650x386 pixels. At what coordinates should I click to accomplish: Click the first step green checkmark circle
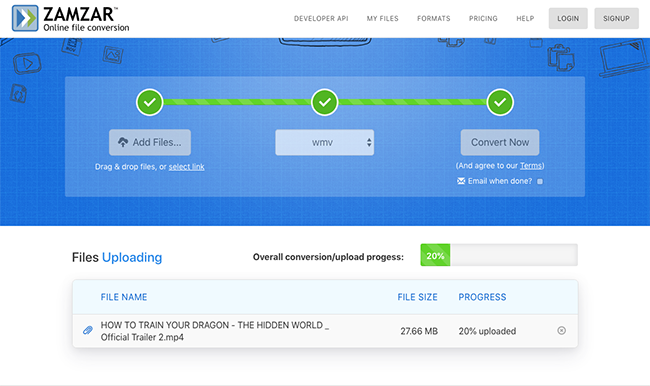tap(150, 102)
